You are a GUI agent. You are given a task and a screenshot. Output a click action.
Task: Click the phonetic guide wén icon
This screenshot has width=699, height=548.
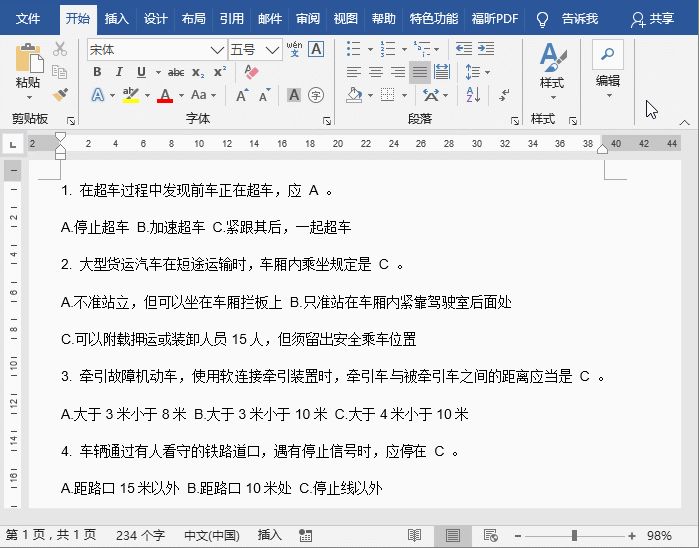pyautogui.click(x=294, y=49)
